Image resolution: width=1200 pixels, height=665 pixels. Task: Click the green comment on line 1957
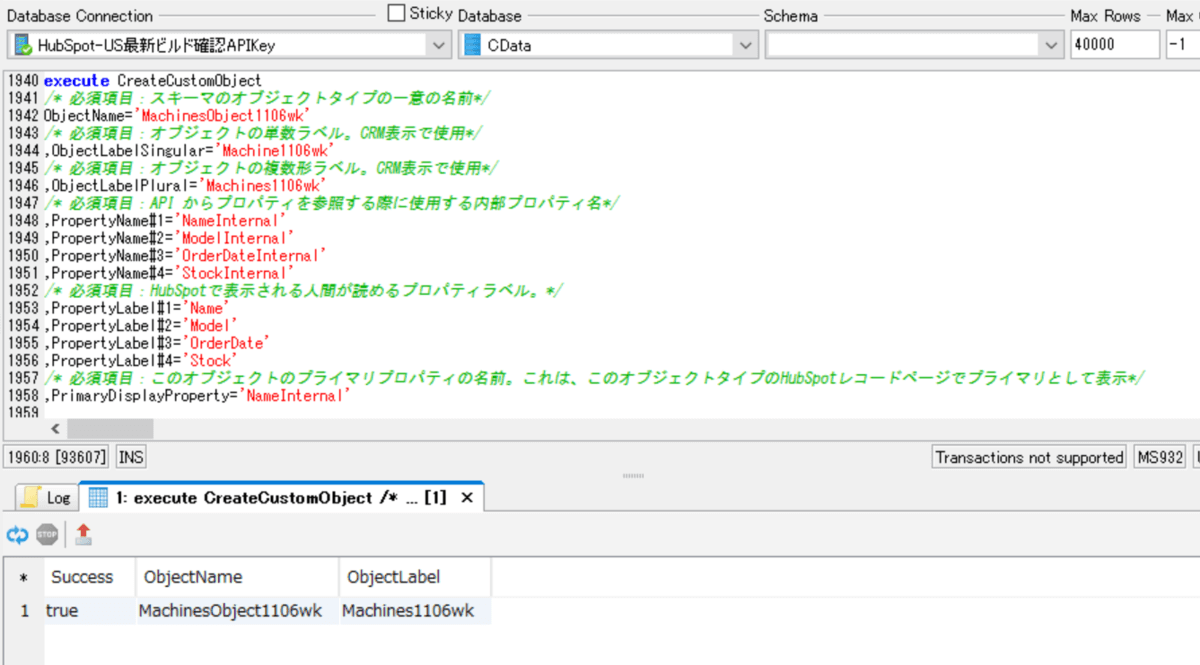pos(594,378)
